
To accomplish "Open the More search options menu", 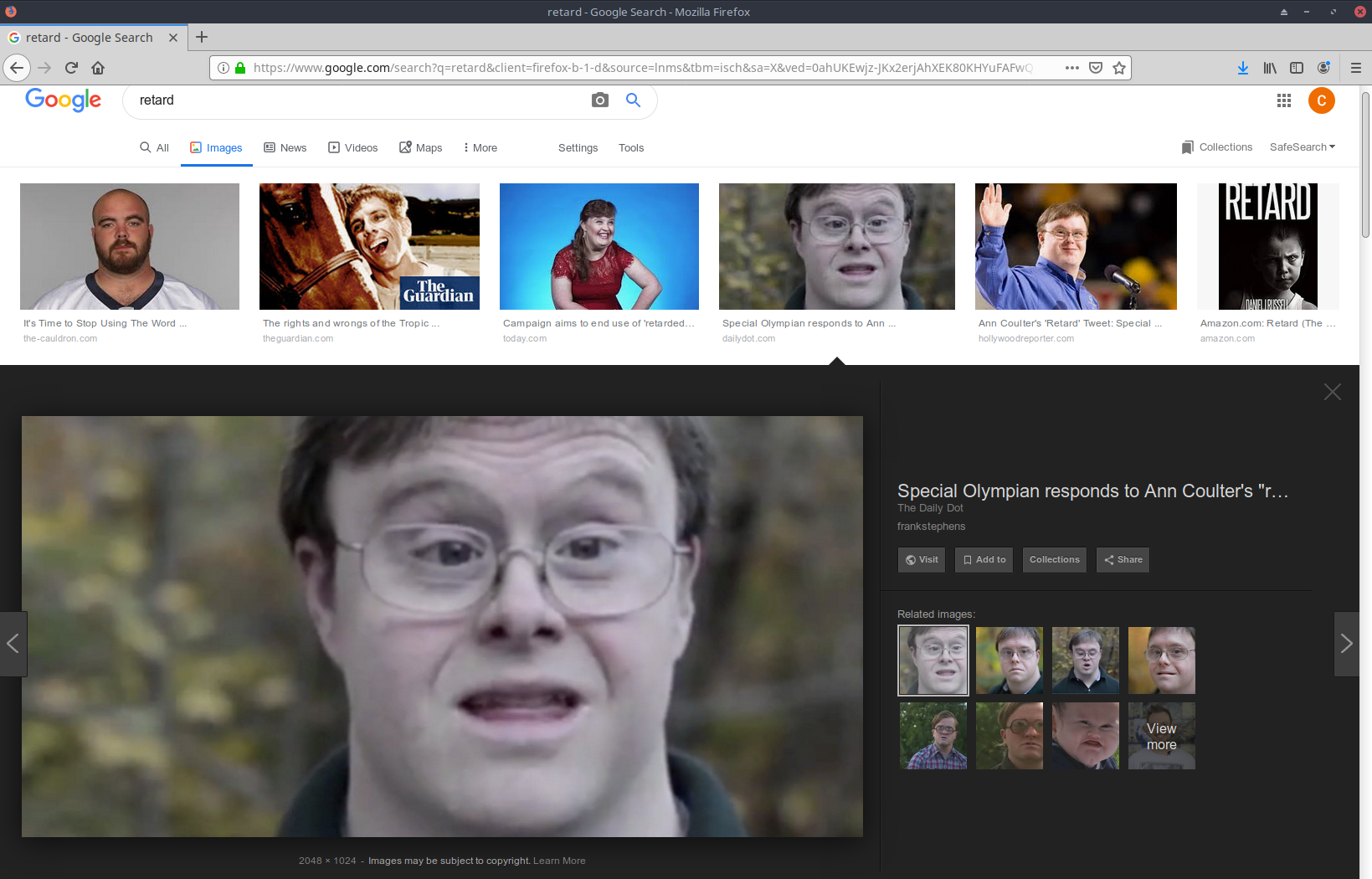I will click(x=480, y=148).
